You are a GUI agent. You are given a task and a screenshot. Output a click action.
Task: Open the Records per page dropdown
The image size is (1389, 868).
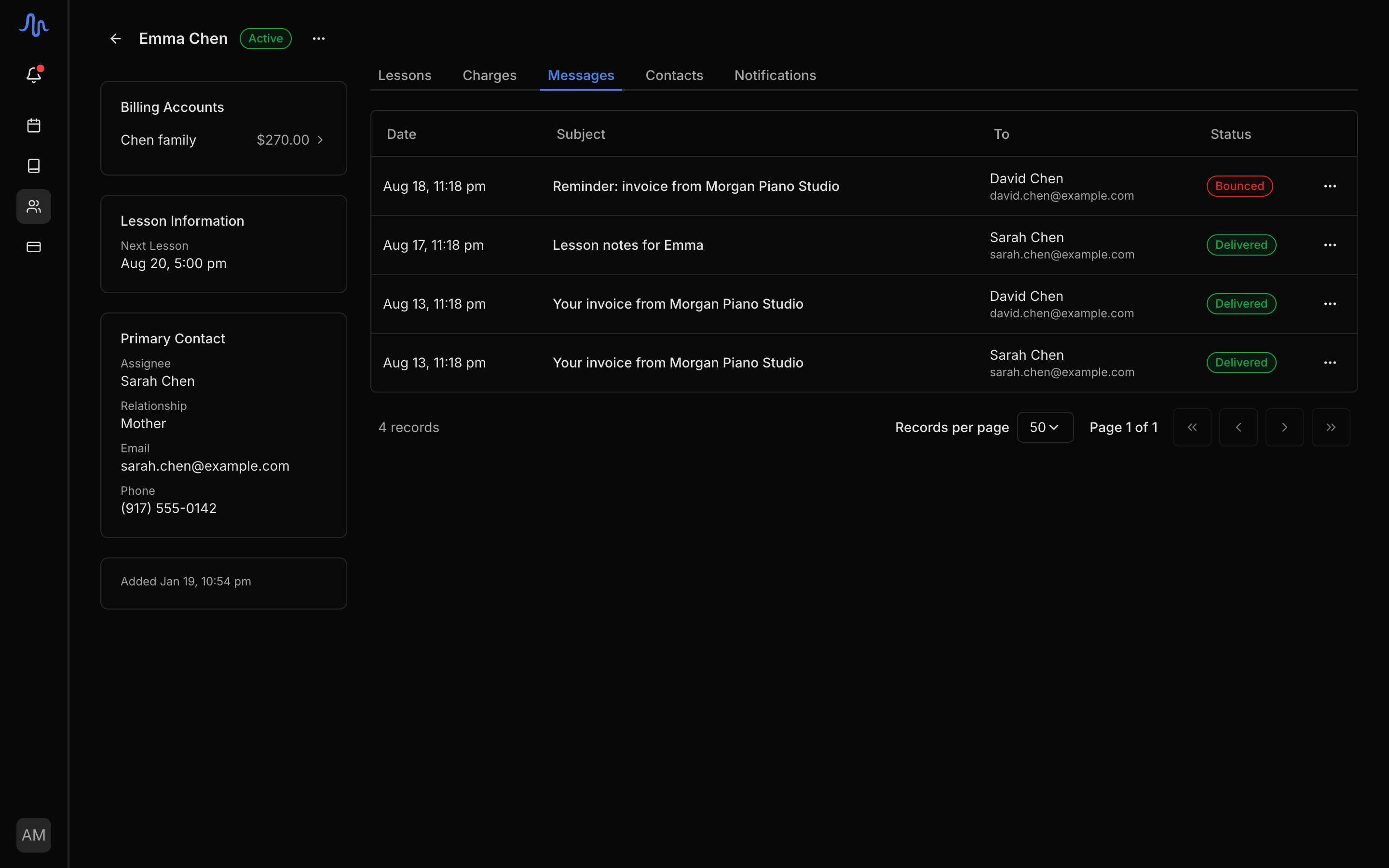click(x=1045, y=427)
